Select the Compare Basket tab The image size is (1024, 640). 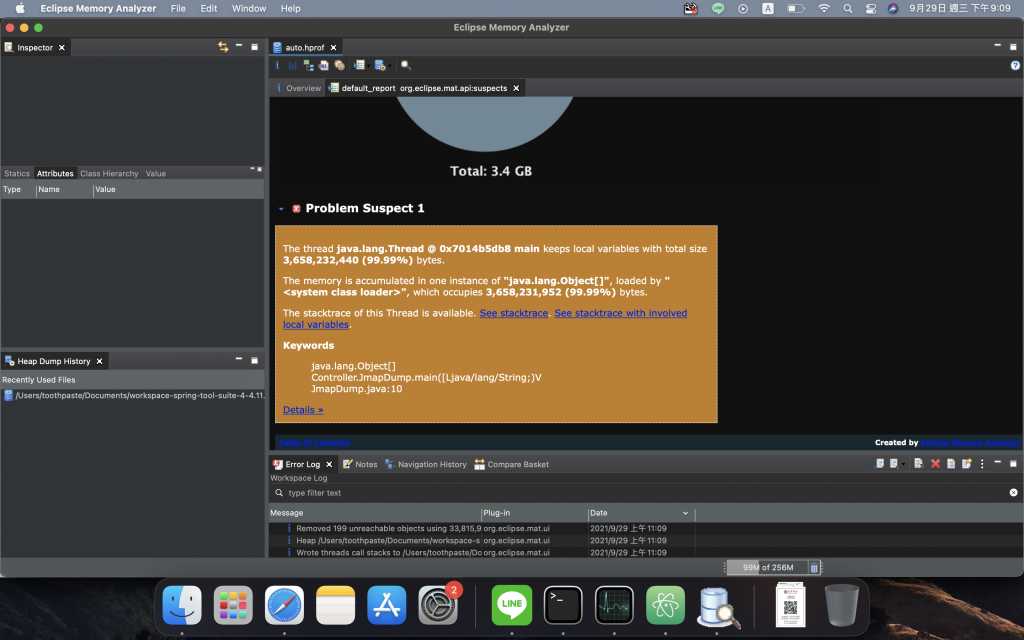tap(511, 464)
